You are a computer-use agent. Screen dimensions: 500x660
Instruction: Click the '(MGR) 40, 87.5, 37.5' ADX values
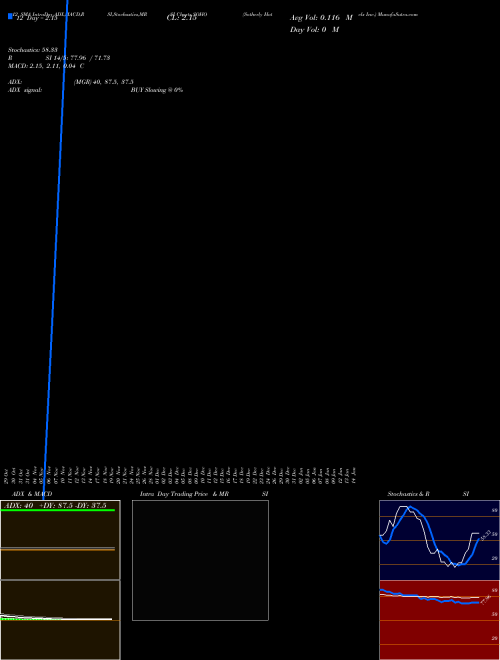pos(104,82)
